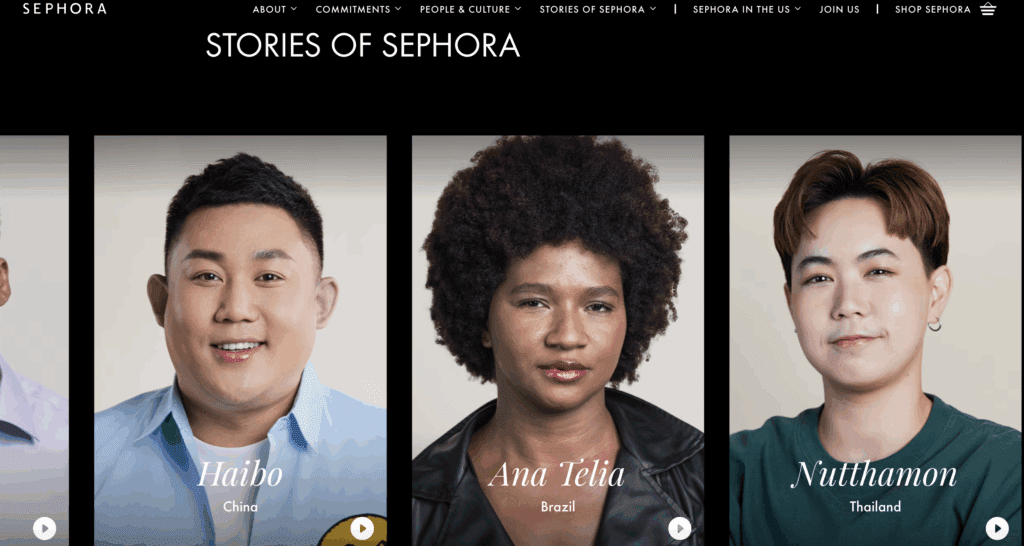Screen dimensions: 1024x546
Task: Select the Nutthamon name caption
Action: 874,475
